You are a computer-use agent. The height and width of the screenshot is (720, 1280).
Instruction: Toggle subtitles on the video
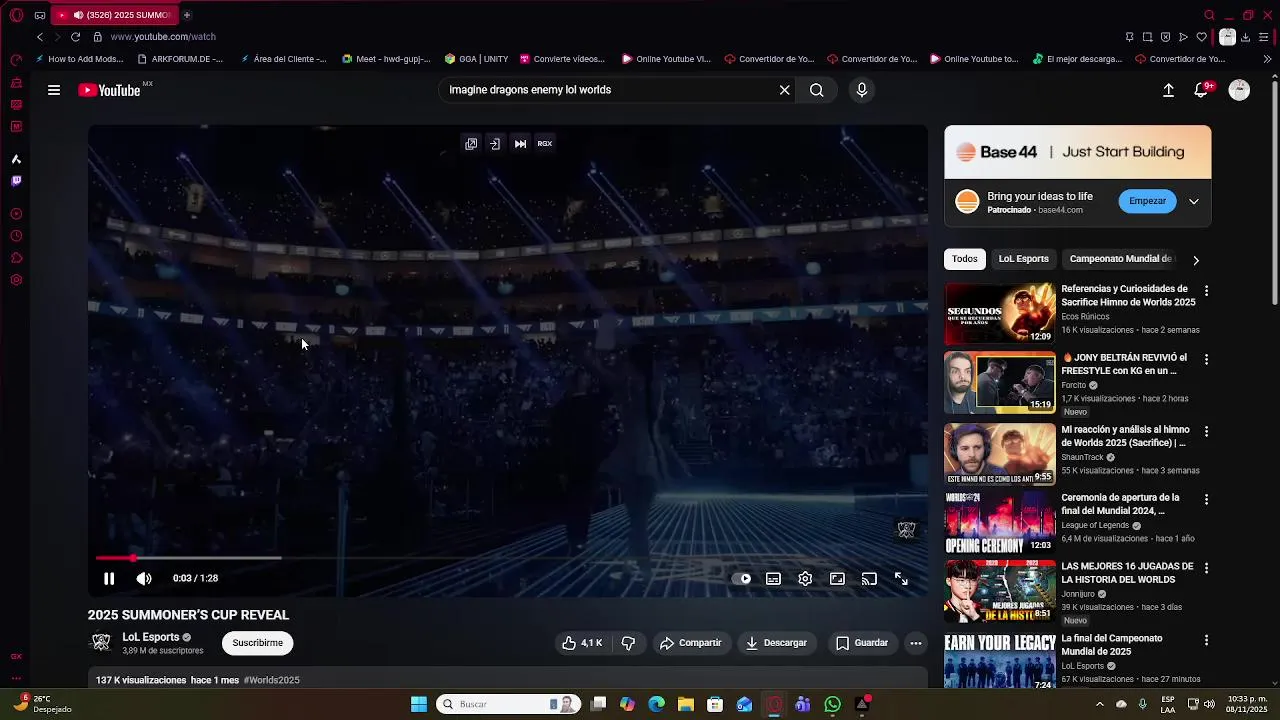773,578
